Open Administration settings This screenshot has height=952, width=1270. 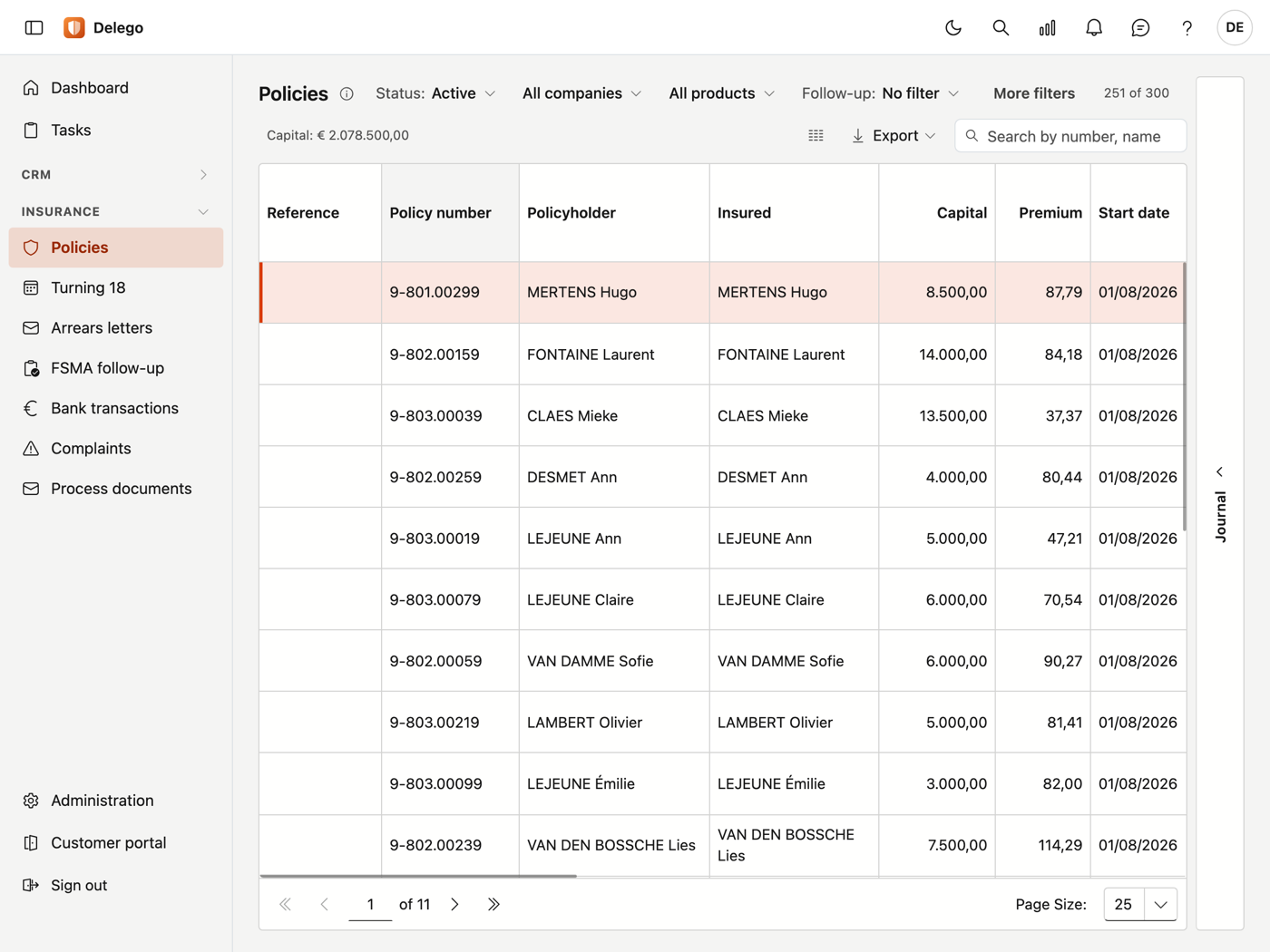coord(115,801)
